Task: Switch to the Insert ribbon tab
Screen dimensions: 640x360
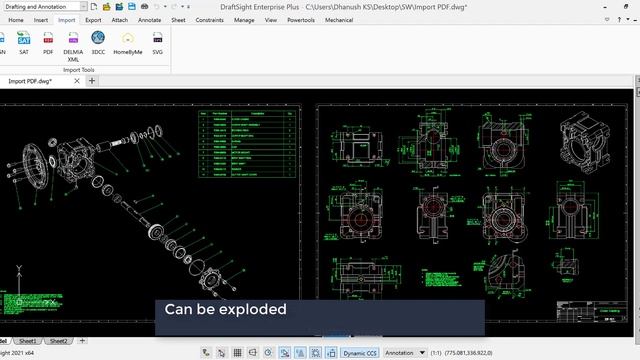Action: (41, 20)
